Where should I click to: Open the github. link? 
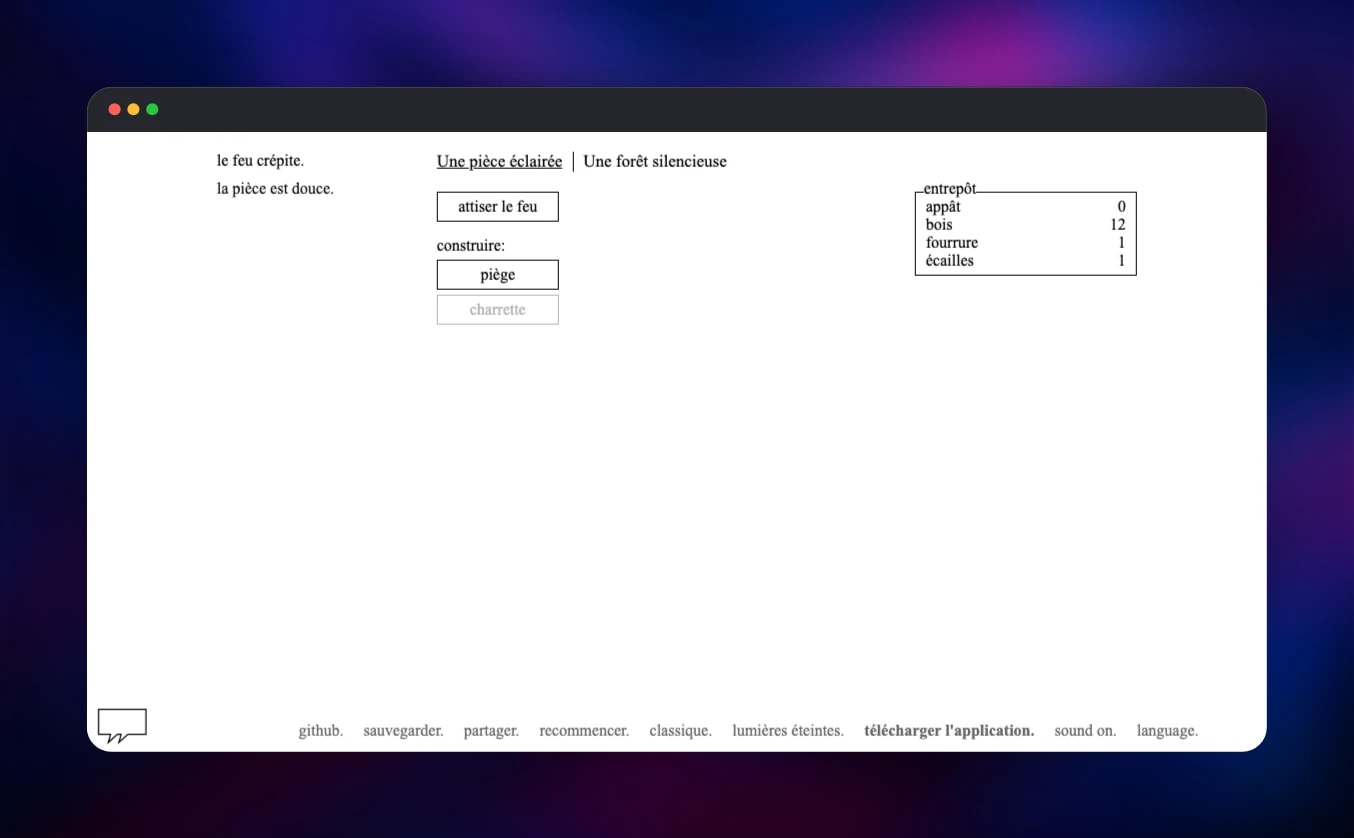coord(321,731)
